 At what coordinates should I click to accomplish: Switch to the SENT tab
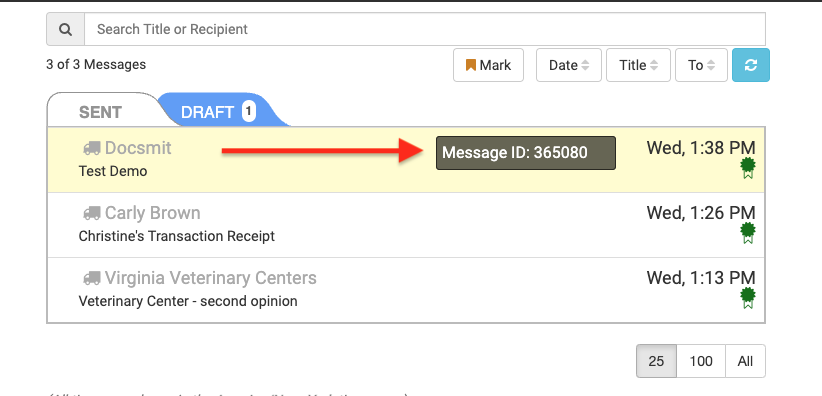tap(101, 112)
